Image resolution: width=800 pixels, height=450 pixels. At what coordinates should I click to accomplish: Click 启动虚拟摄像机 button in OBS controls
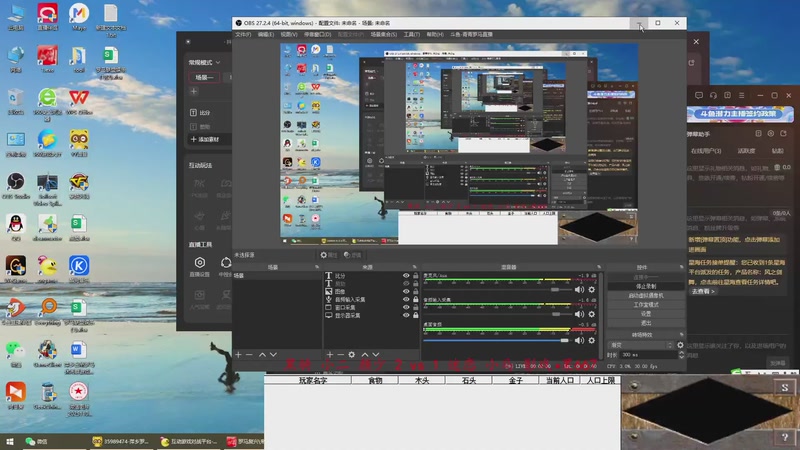[x=646, y=295]
